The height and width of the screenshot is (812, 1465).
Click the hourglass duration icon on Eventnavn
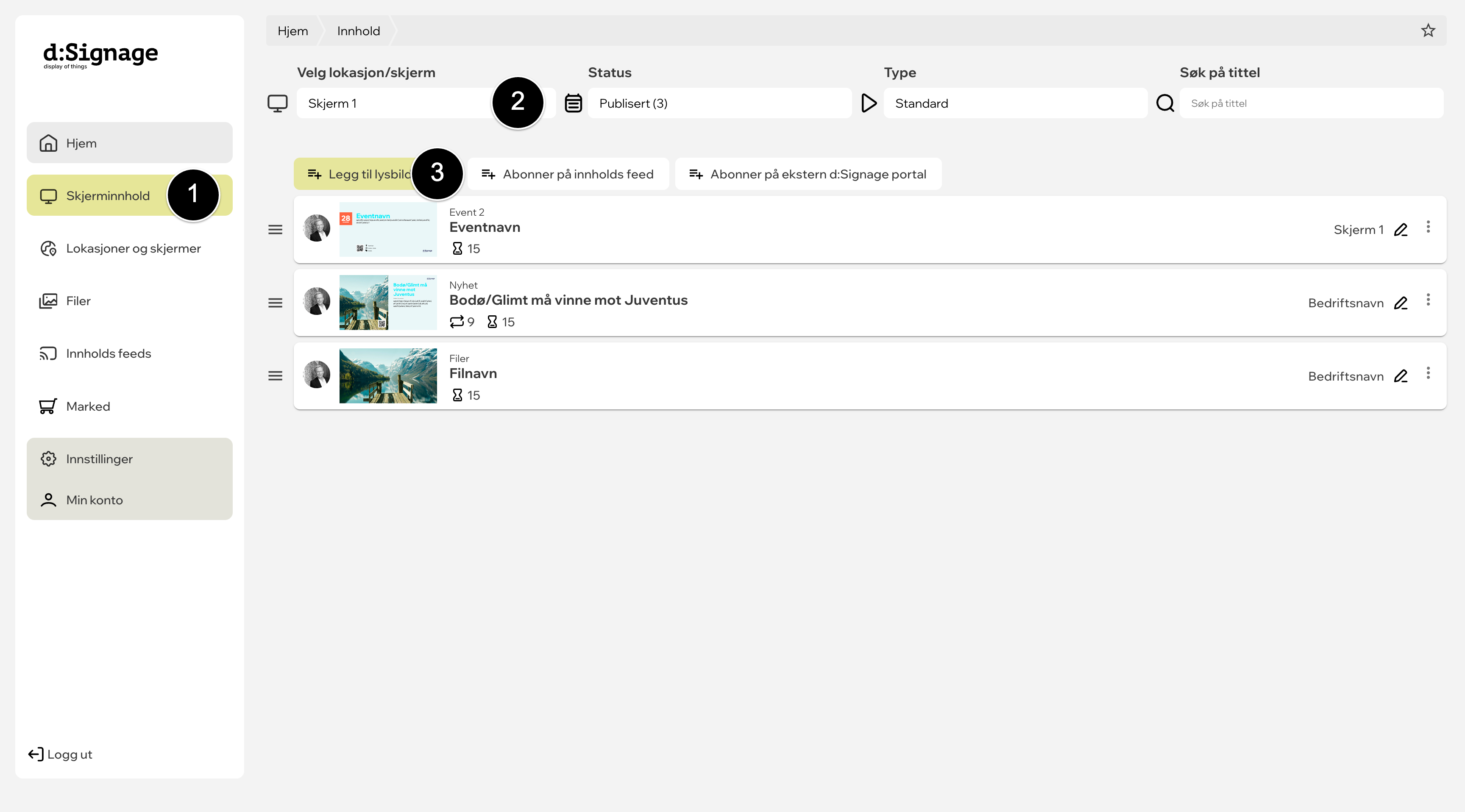tap(457, 248)
